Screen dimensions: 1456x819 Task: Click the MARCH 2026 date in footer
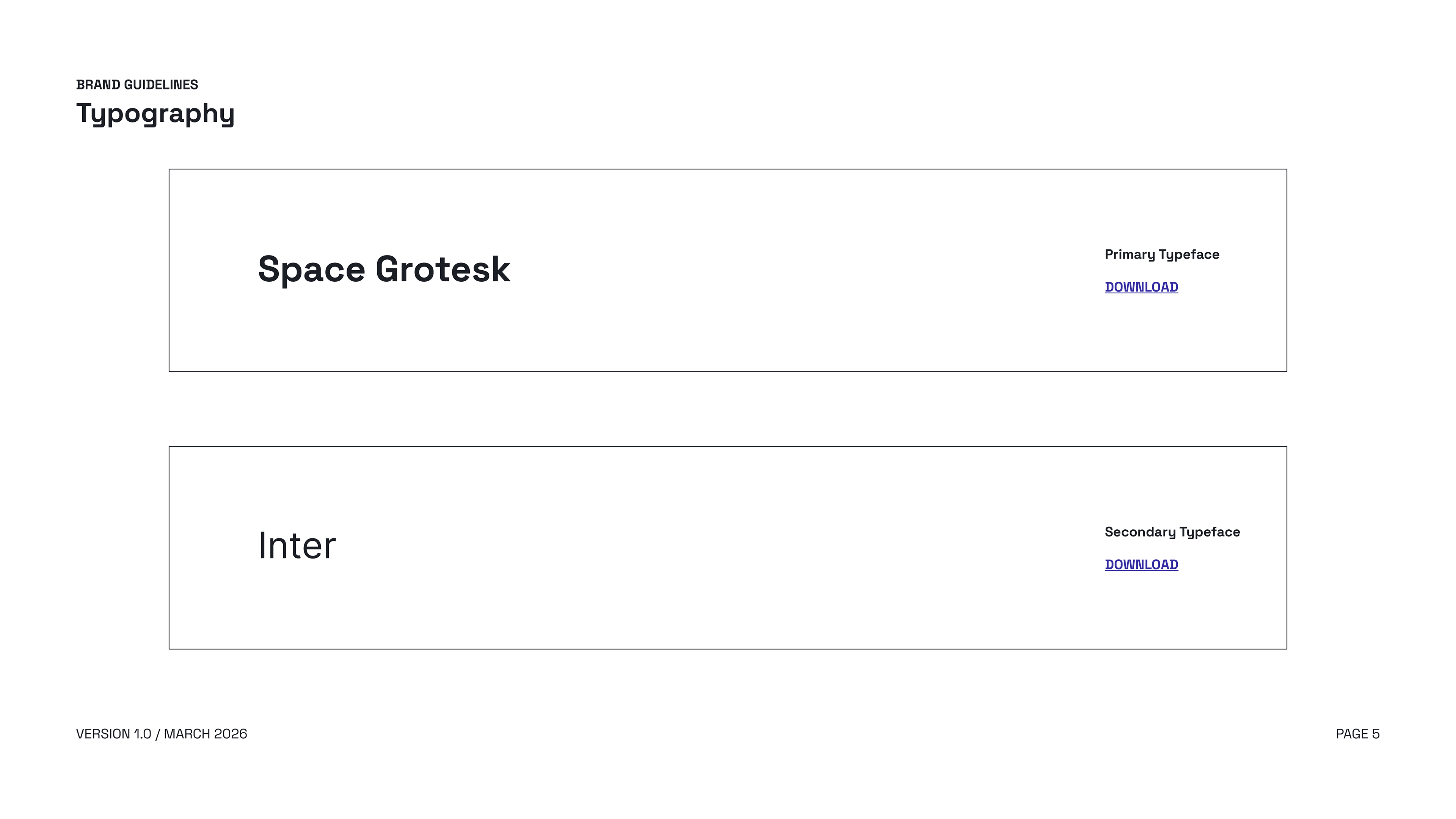click(x=205, y=734)
